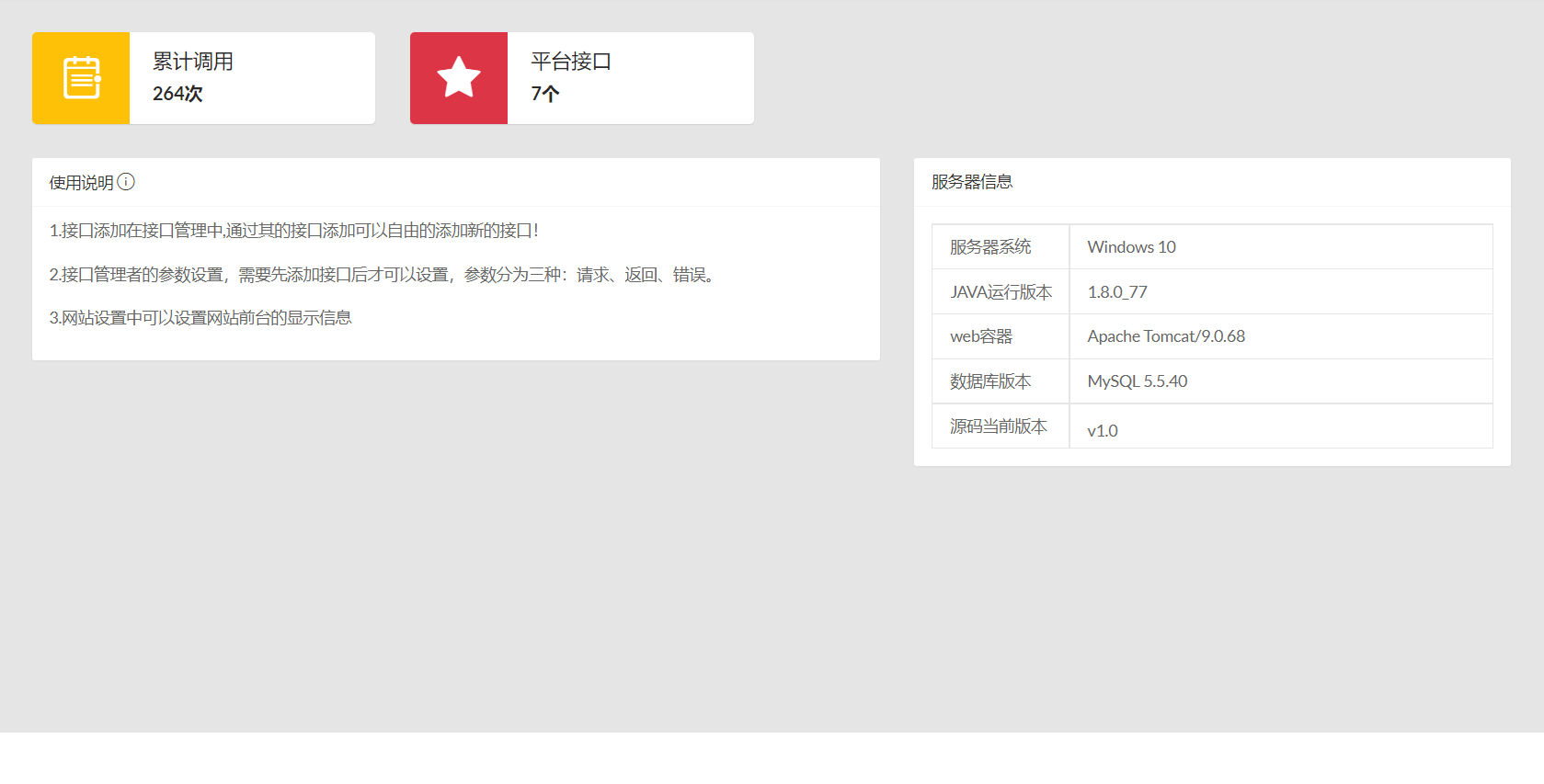Click the 7个 interface count value

[545, 94]
